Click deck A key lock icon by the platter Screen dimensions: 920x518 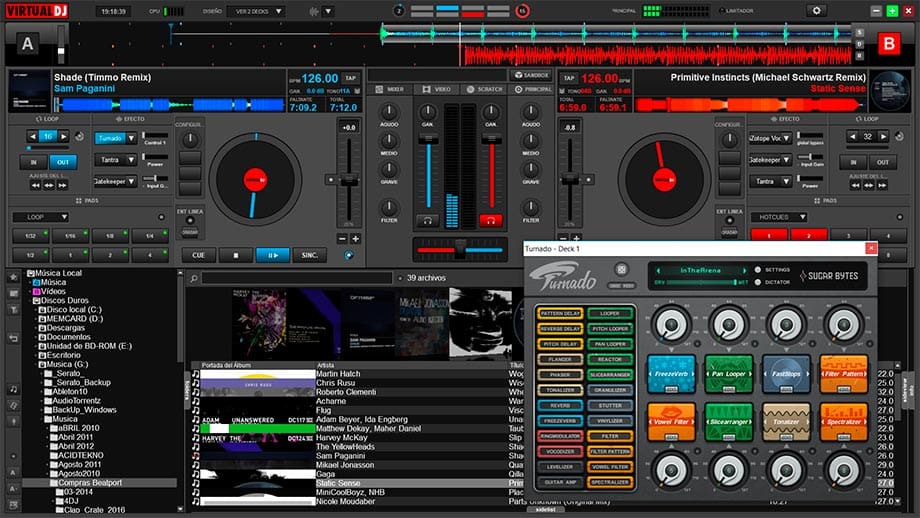[349, 255]
